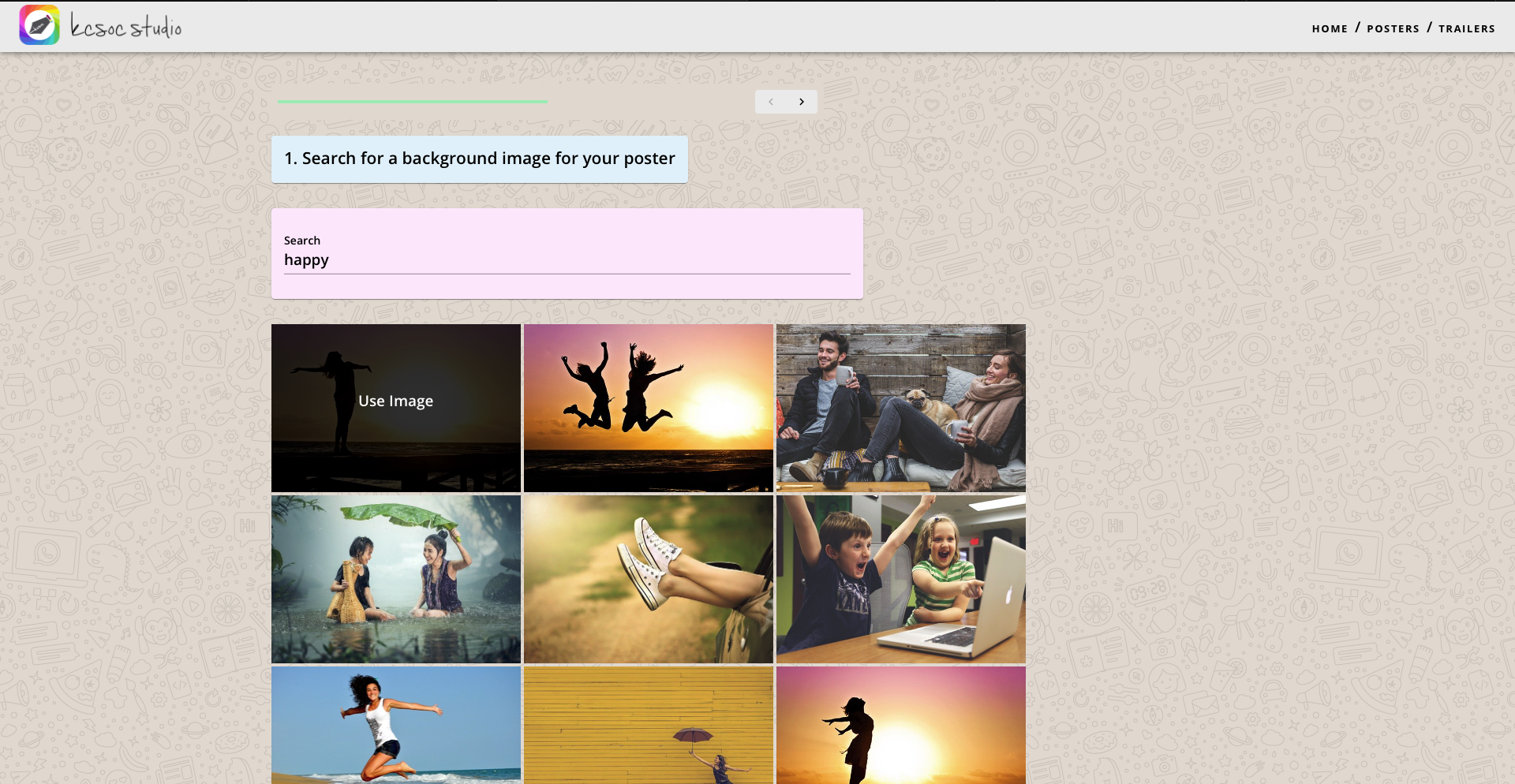Click the 'kcsoc studio' handwritten title text
This screenshot has width=1515, height=784.
pos(126,27)
